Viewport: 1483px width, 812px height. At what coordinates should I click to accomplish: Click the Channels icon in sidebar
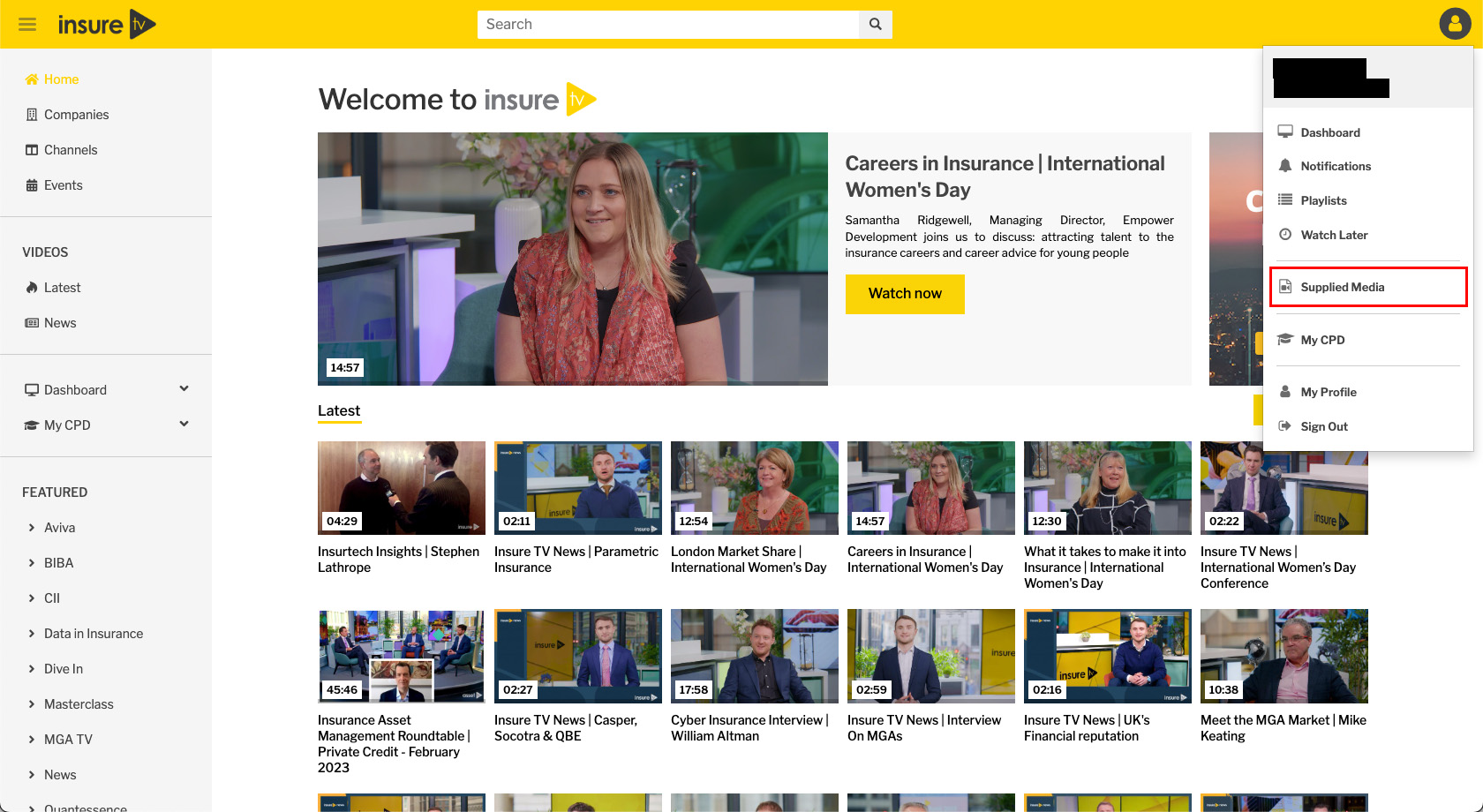(x=32, y=150)
